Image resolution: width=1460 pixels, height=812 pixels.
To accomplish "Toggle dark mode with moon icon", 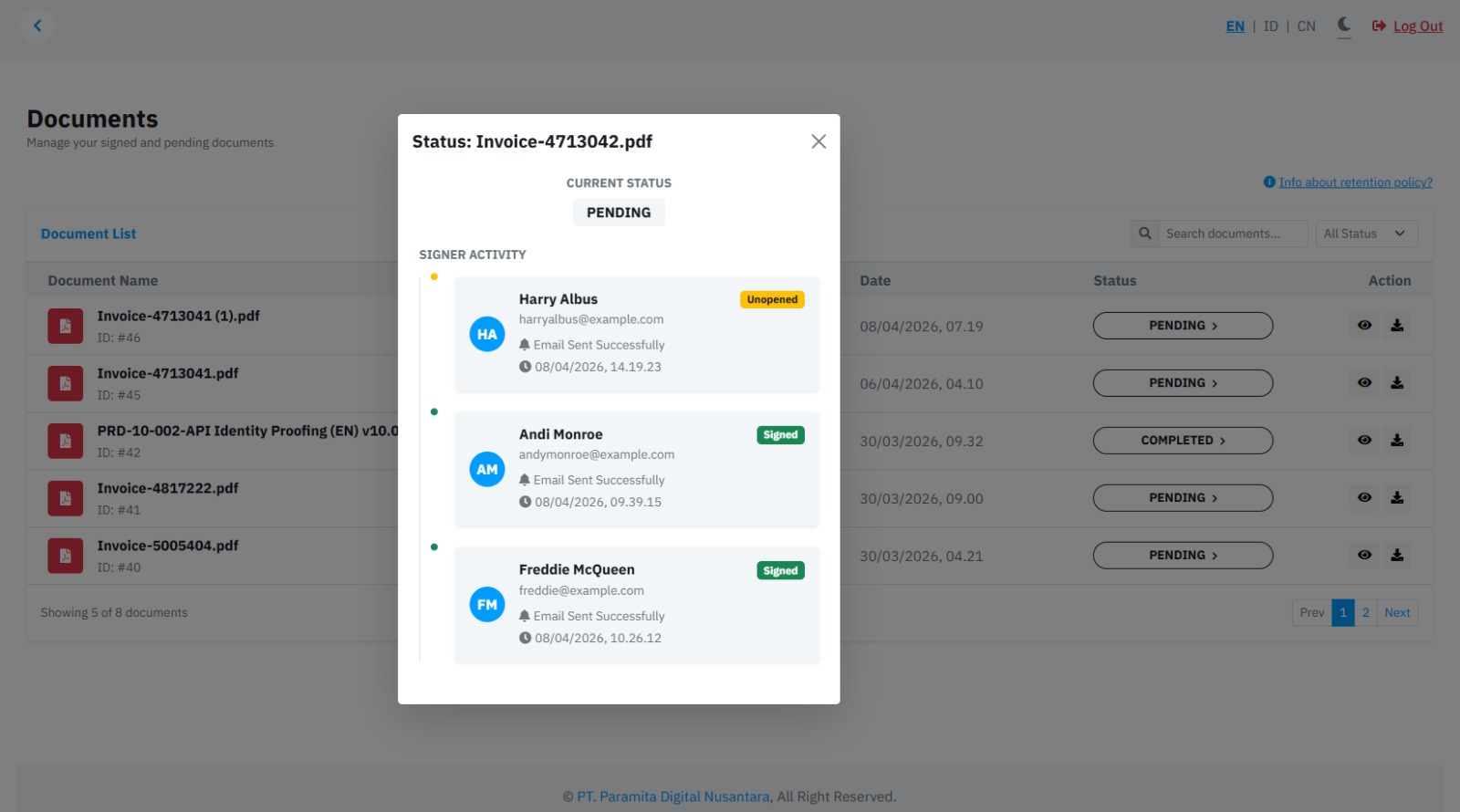I will (1343, 25).
